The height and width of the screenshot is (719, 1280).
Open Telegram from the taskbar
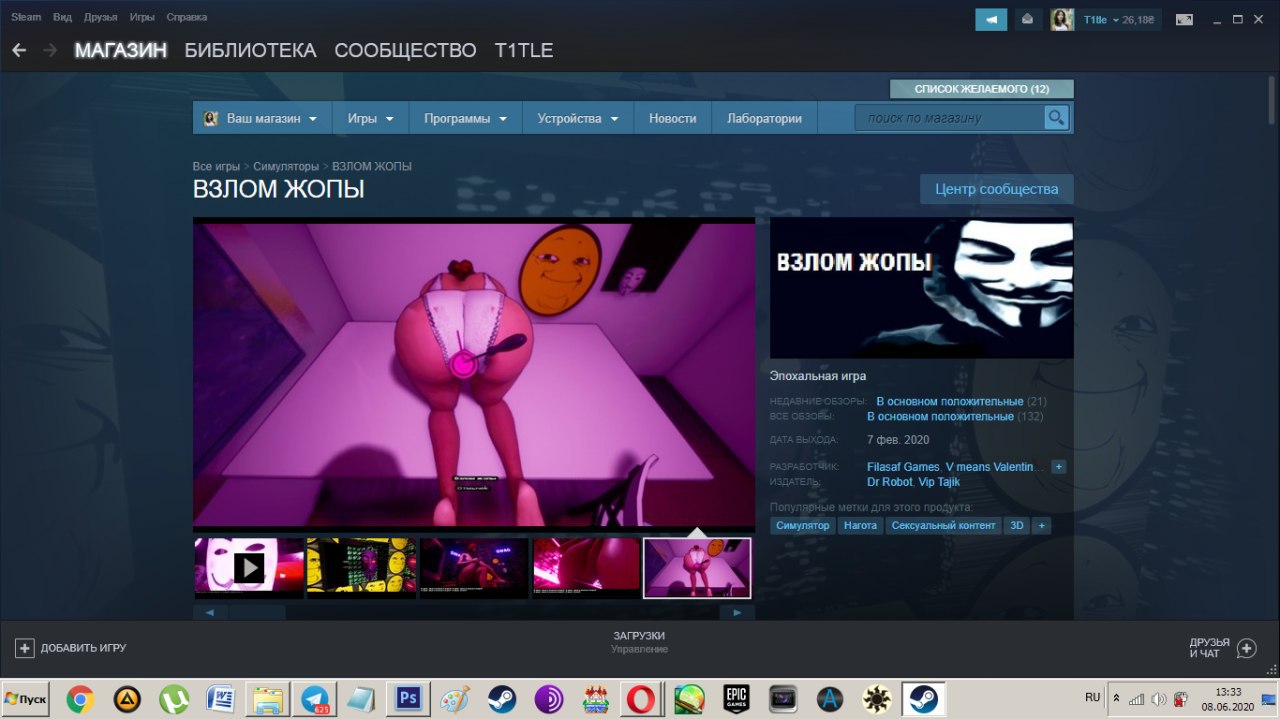[x=315, y=698]
